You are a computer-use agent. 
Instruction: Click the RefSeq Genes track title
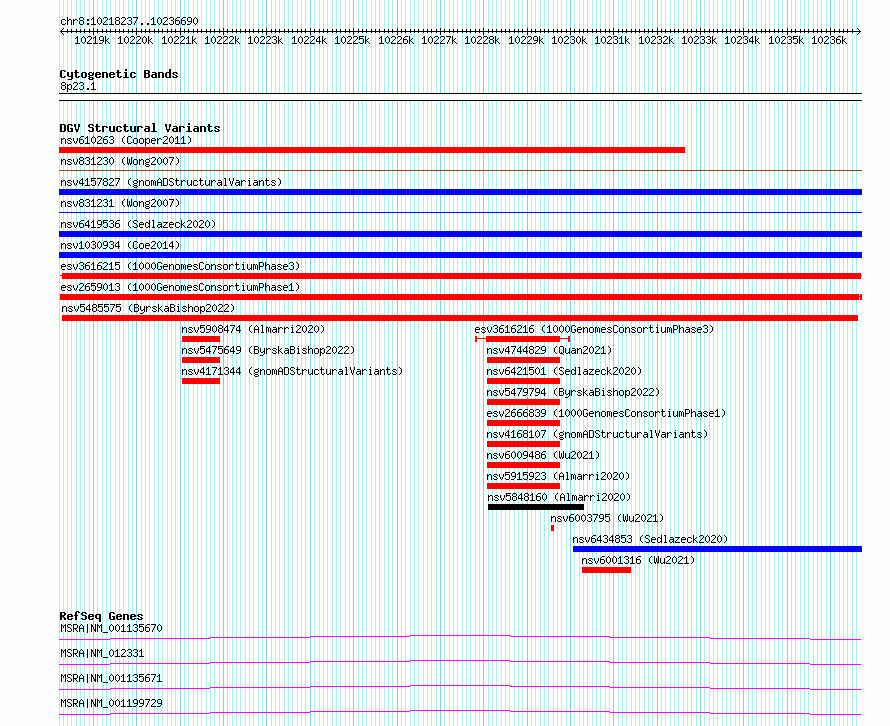coord(101,616)
